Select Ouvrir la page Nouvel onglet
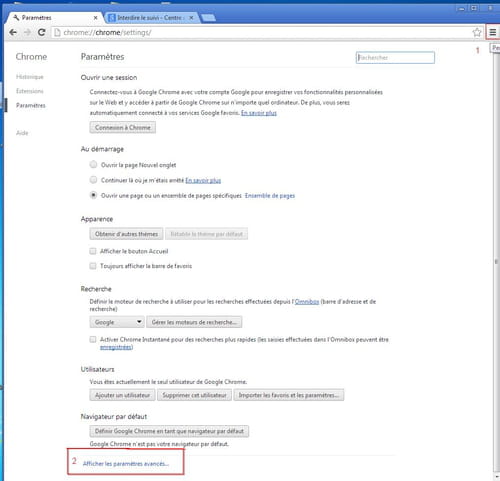The width and height of the screenshot is (500, 481). [93, 165]
